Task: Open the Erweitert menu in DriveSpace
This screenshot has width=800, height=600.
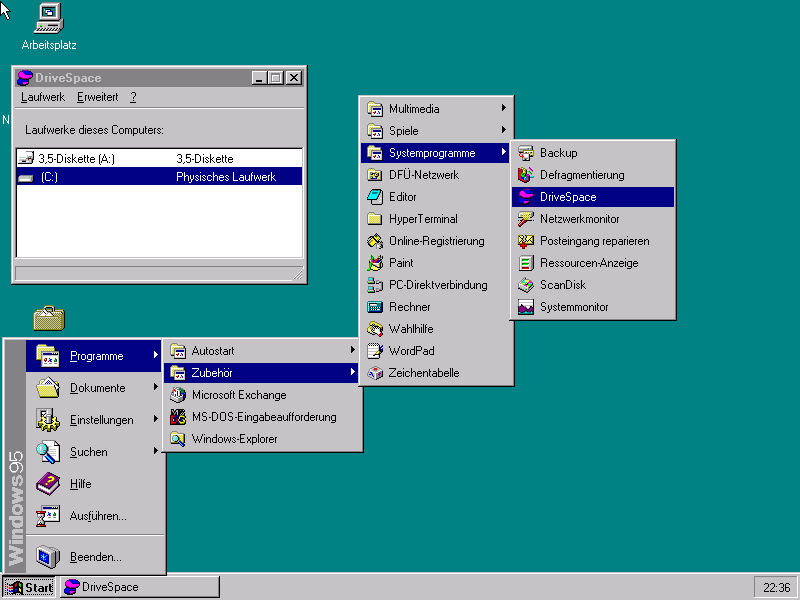Action: click(97, 97)
